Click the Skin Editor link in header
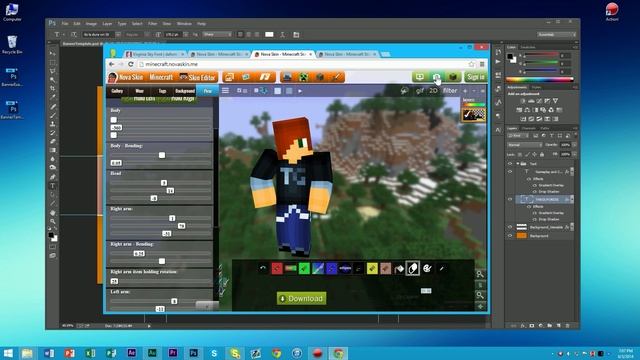640x360 pixels. (x=198, y=77)
